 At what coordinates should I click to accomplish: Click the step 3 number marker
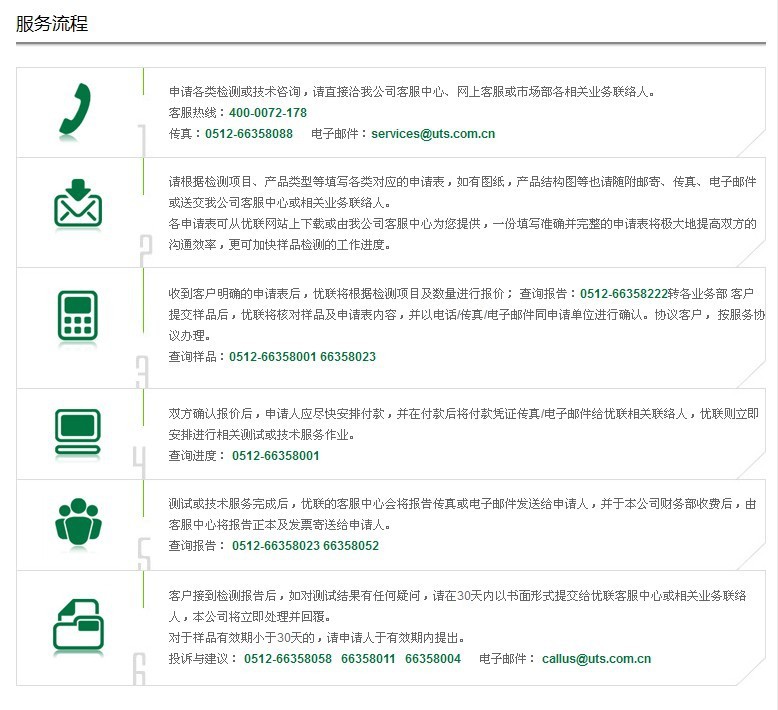point(142,370)
